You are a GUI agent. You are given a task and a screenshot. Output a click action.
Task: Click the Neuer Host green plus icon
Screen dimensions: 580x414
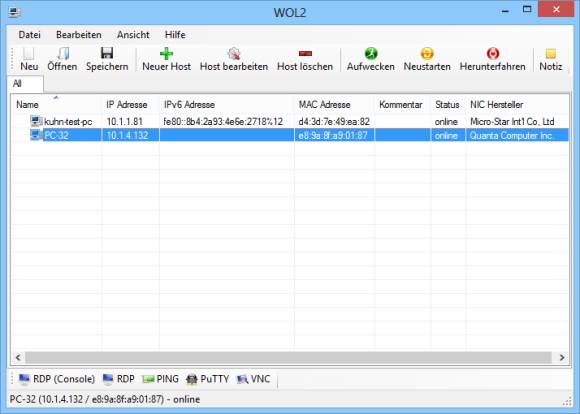pyautogui.click(x=166, y=54)
